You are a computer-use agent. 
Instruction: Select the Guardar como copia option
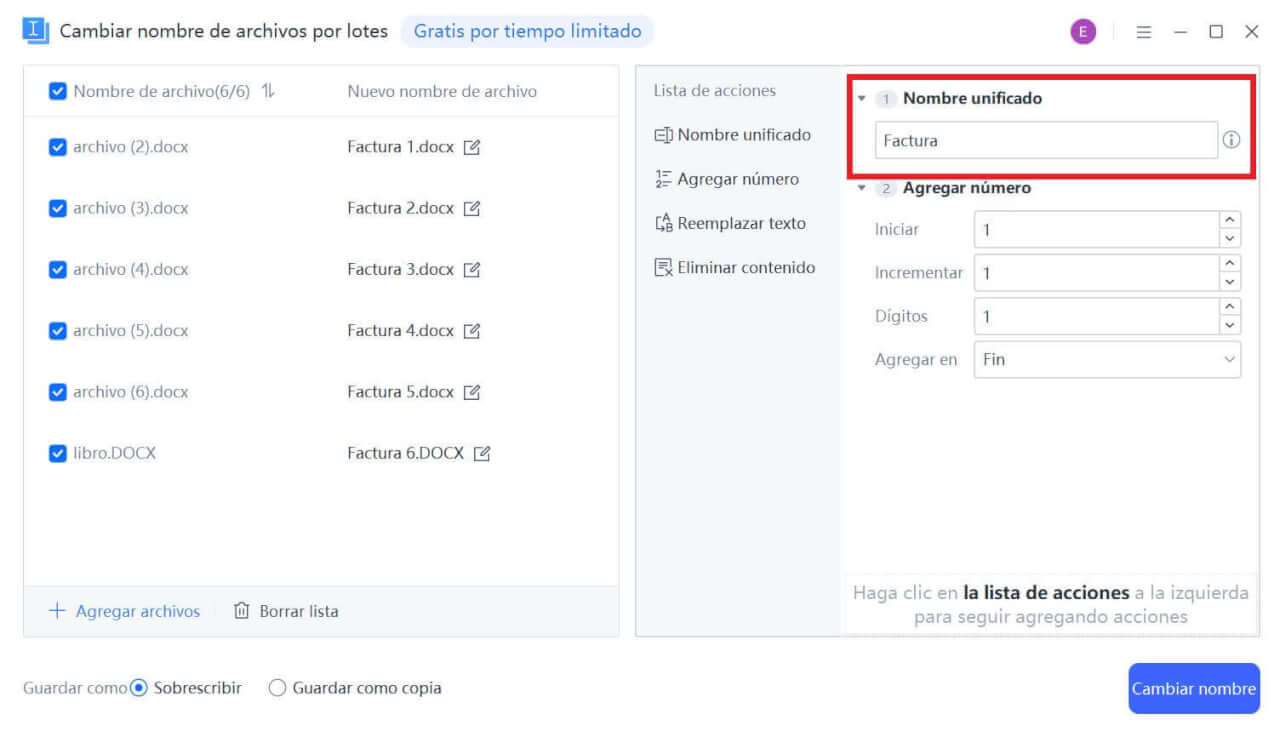click(276, 687)
